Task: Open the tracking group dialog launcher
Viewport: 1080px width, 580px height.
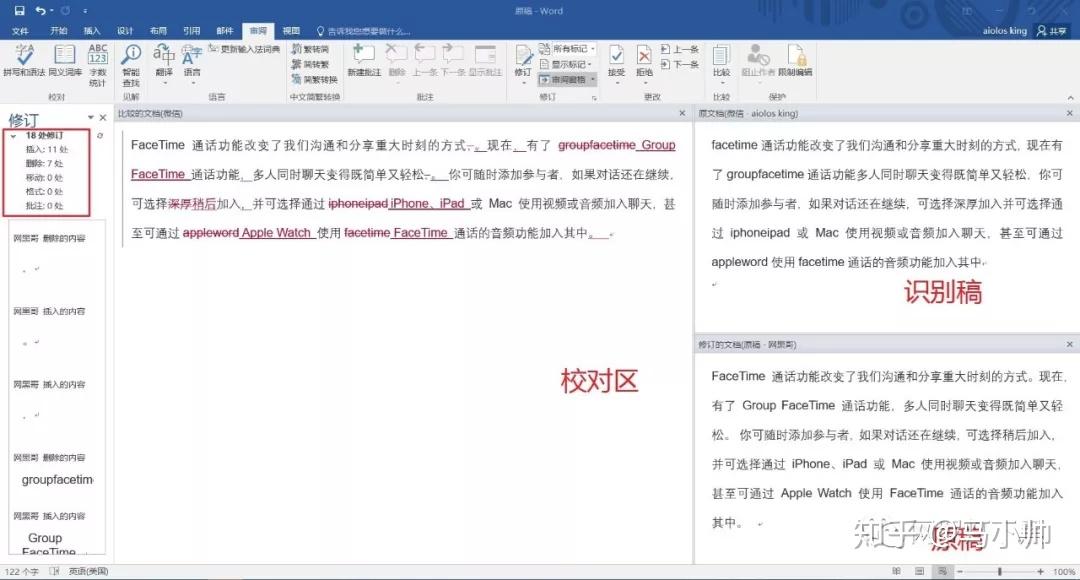Action: coord(594,98)
